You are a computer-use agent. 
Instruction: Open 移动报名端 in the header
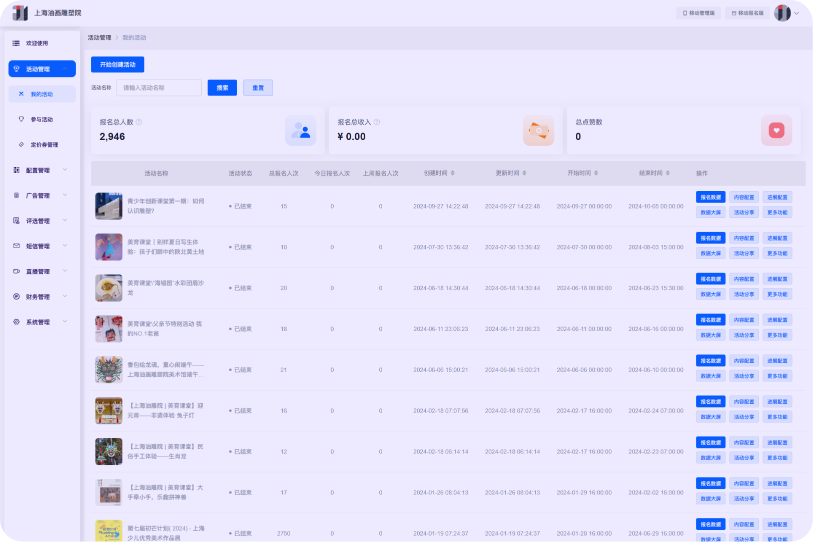click(747, 13)
